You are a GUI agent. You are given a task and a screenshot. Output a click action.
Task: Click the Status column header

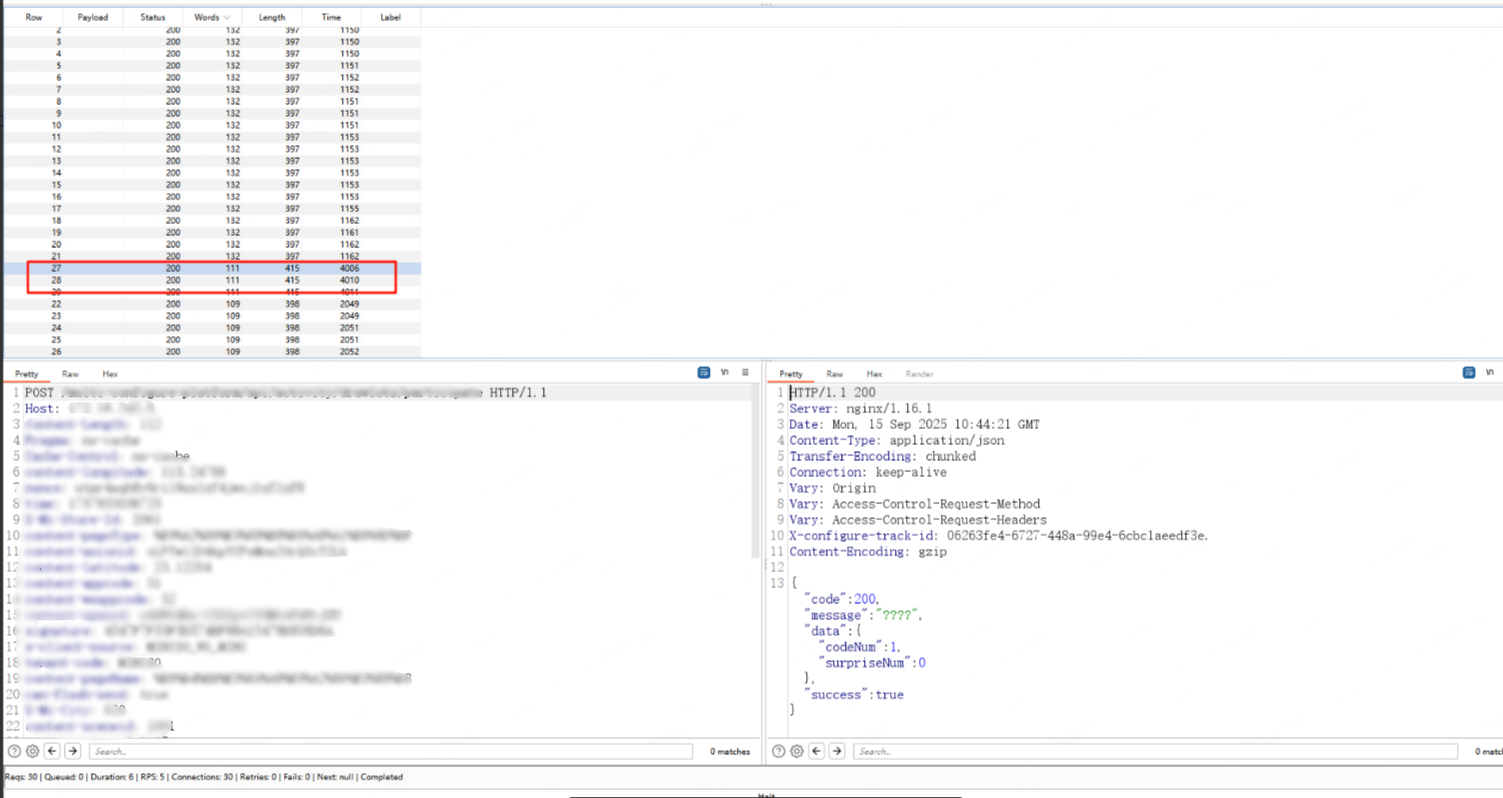coord(153,17)
